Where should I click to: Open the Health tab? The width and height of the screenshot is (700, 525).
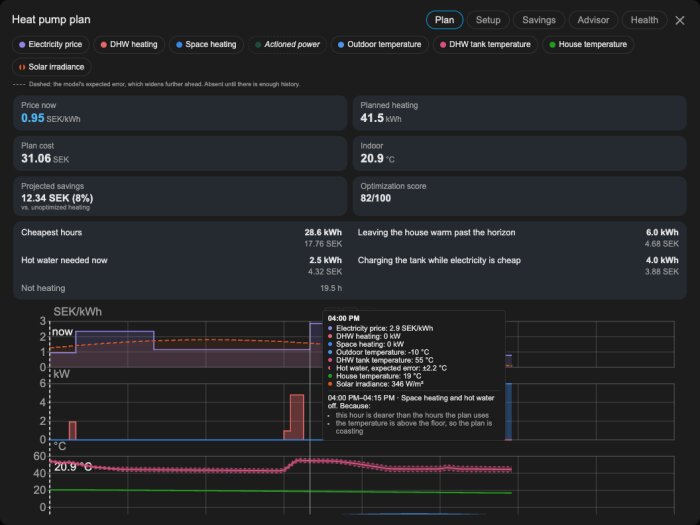click(x=644, y=20)
